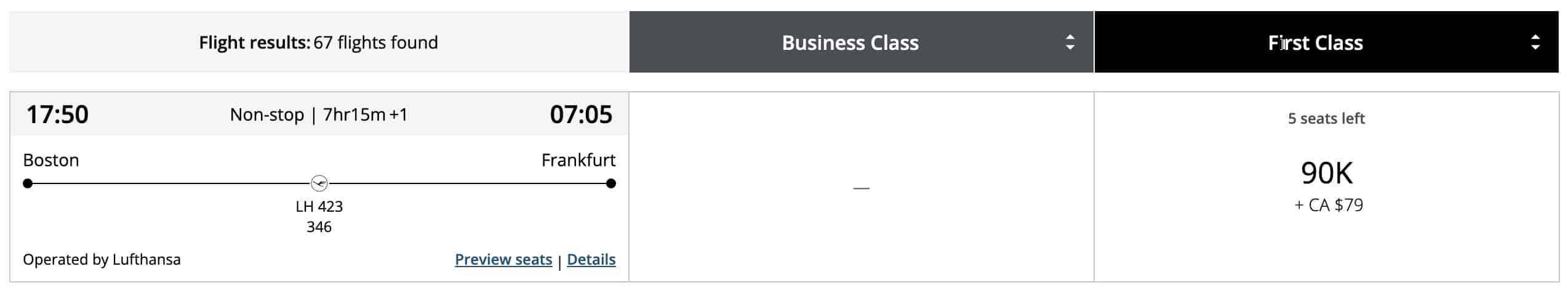Image resolution: width=1568 pixels, height=293 pixels.
Task: Click the Non-stop 7hr15m duration text
Action: click(x=318, y=114)
